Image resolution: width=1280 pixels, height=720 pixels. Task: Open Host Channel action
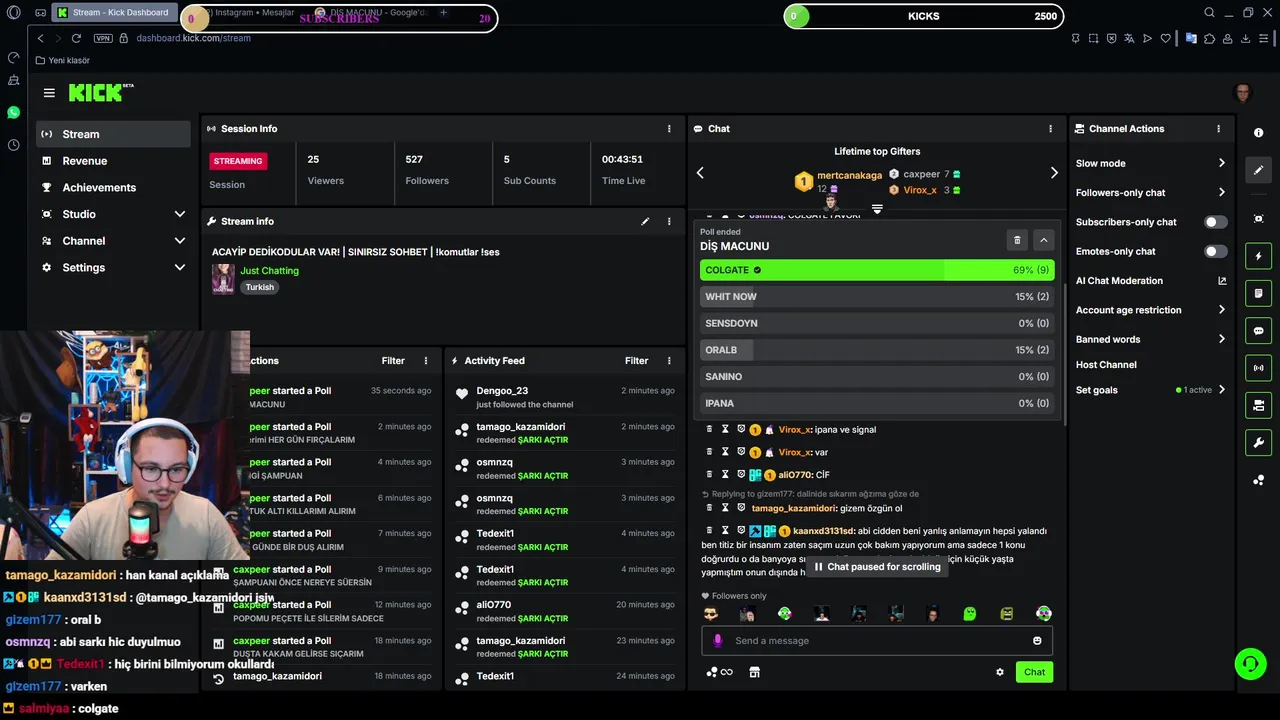click(1106, 365)
